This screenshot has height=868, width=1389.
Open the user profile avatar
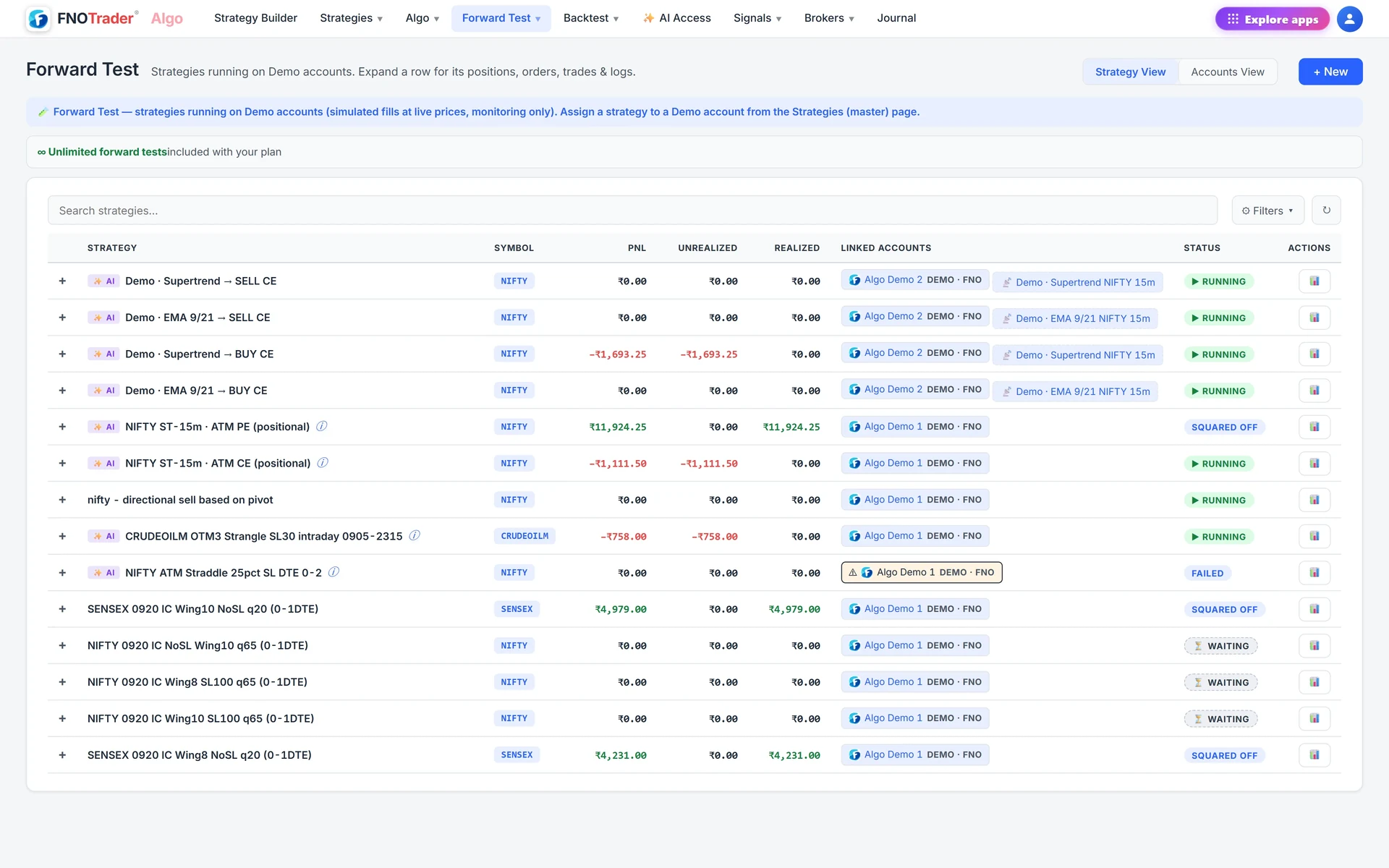pos(1349,19)
